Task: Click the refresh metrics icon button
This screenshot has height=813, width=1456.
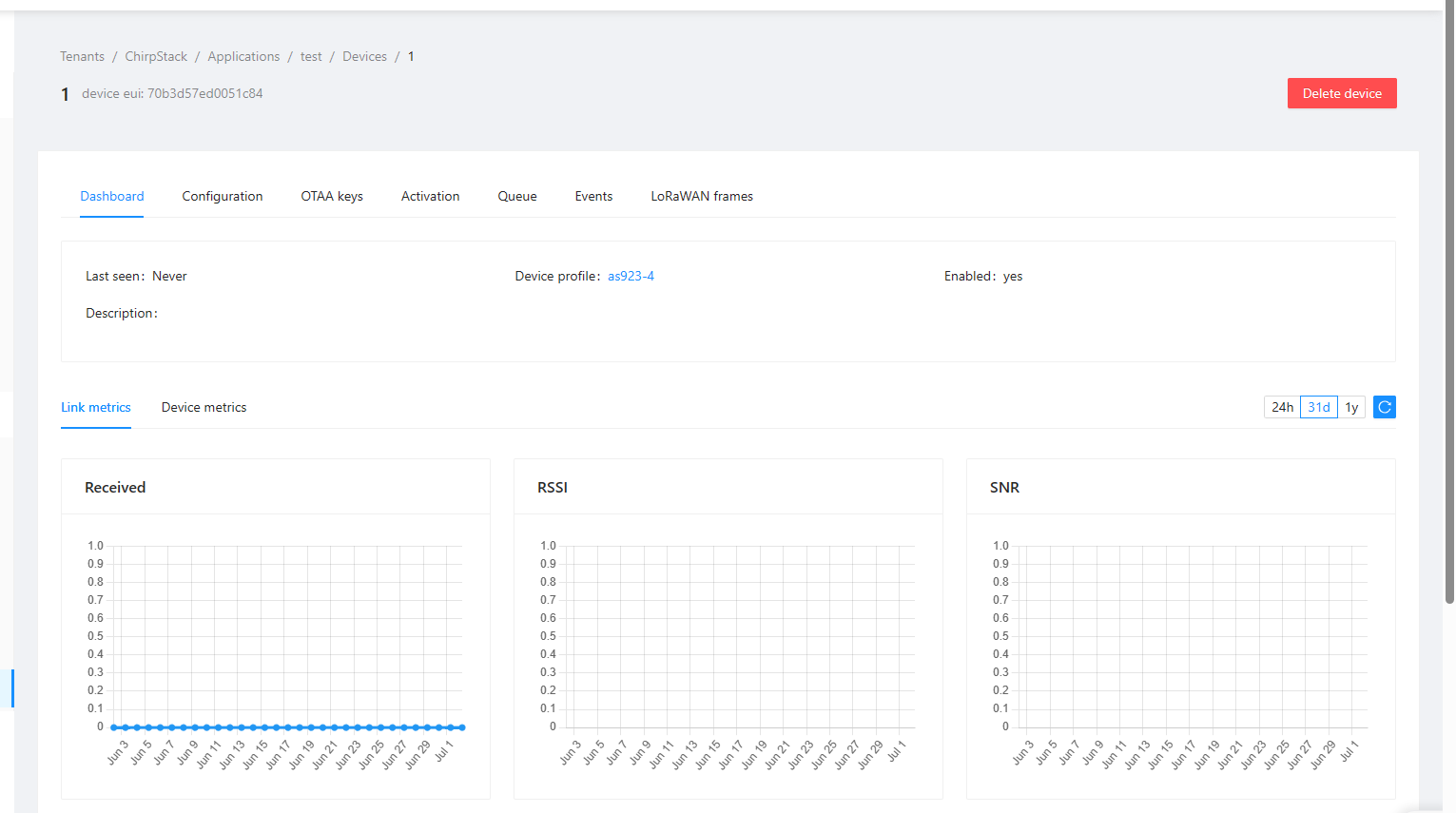Action: coord(1385,407)
